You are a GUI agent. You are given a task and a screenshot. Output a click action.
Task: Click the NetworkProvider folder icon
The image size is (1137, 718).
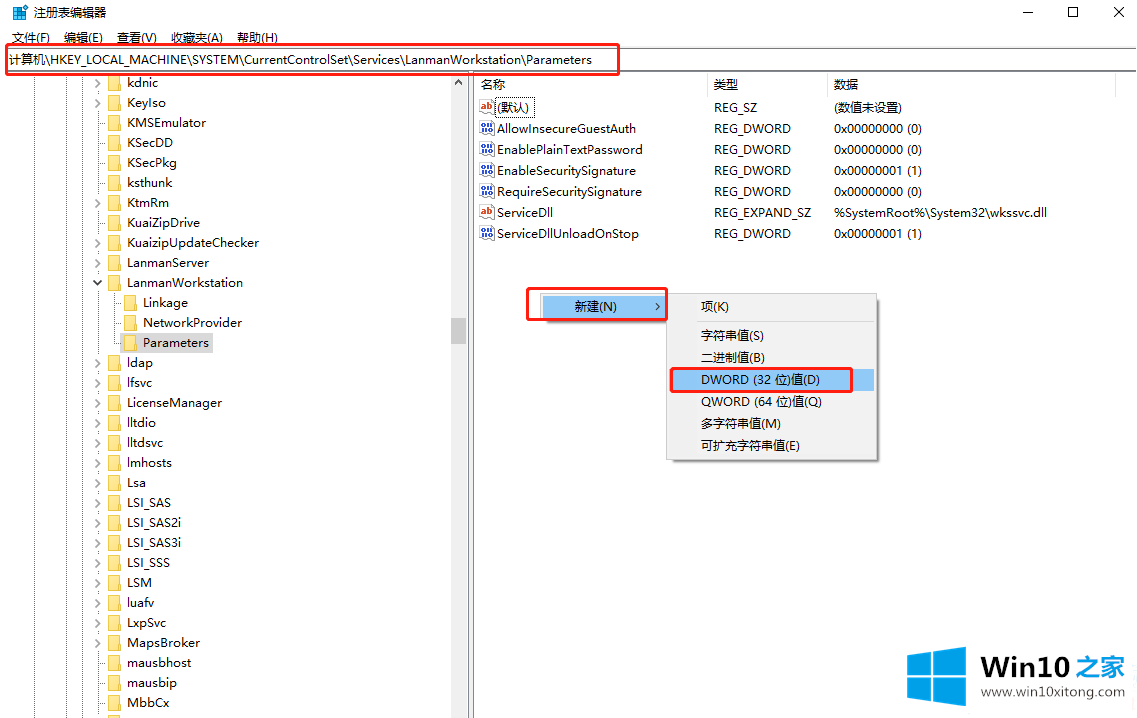(131, 323)
